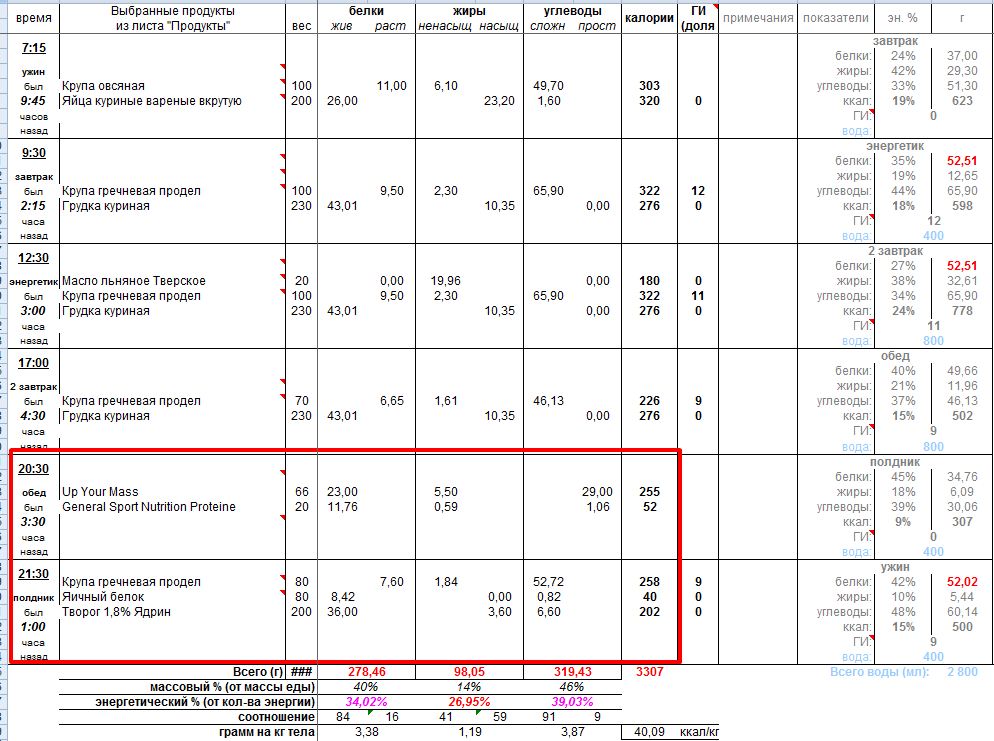Select the "Up Your Mass" product cell
Viewport: 994px width, 741px height.
coord(100,492)
